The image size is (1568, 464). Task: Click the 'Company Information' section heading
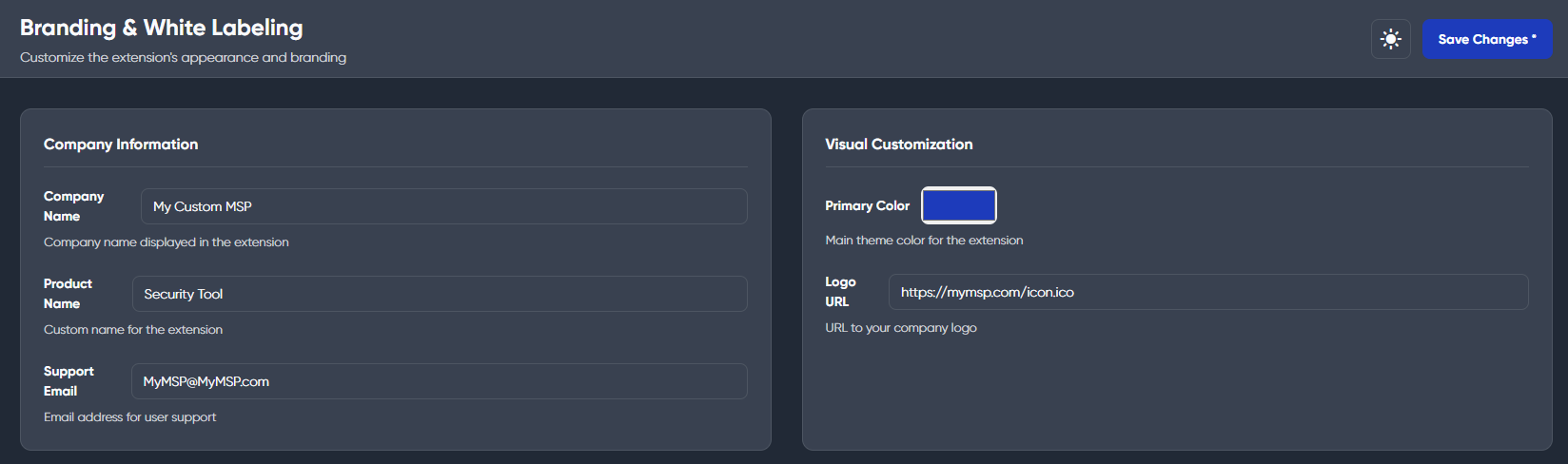tap(121, 145)
